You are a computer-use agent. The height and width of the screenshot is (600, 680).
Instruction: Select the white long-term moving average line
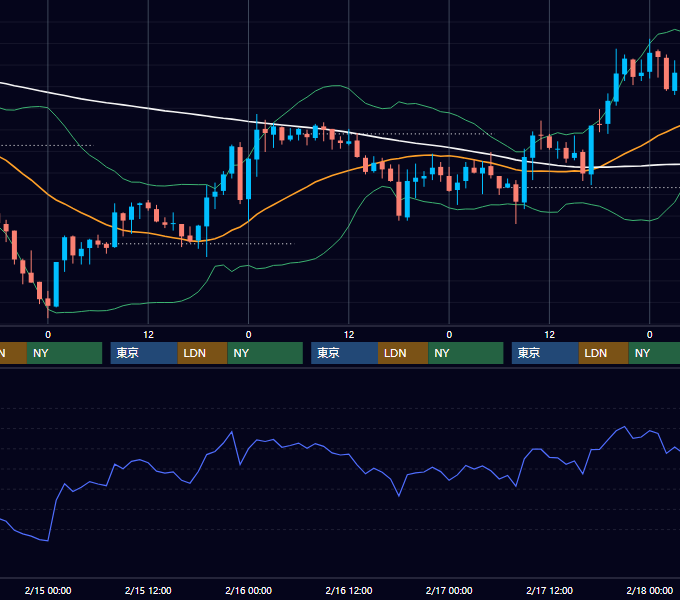147,108
